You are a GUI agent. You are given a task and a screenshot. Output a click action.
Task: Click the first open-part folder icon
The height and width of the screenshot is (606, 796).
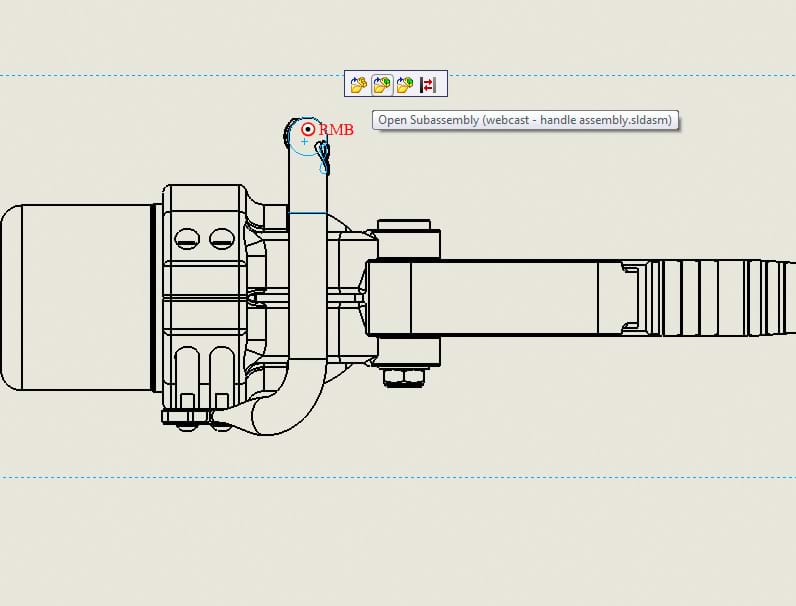[358, 85]
